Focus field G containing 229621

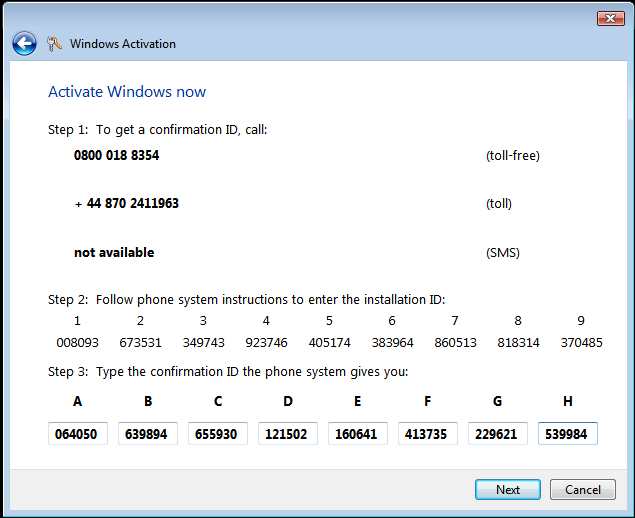[x=498, y=434]
